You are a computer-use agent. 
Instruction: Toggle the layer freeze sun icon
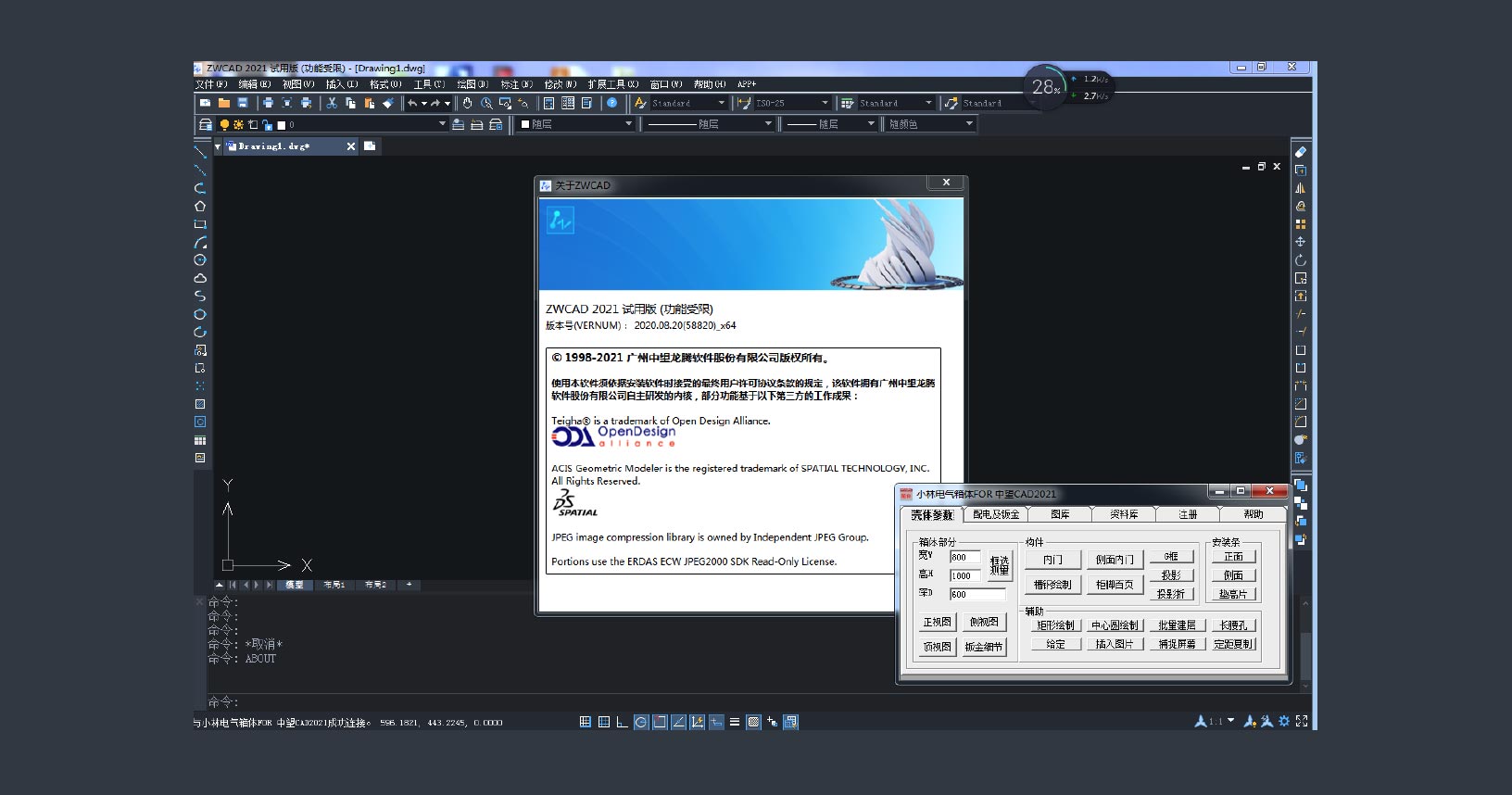click(x=238, y=124)
